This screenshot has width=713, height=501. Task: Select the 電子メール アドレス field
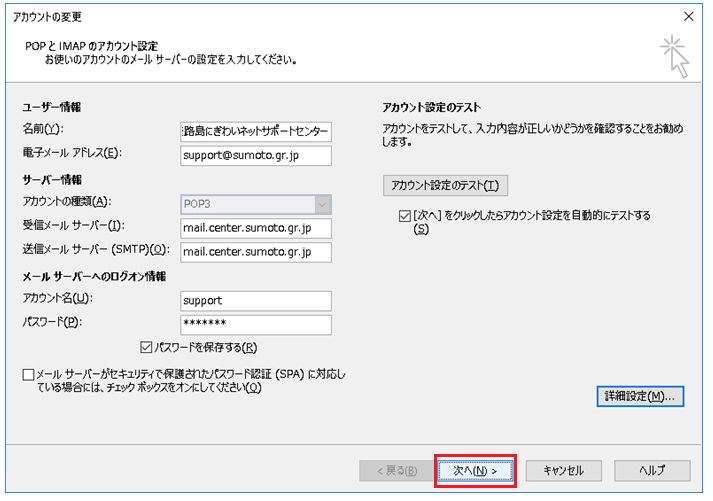pyautogui.click(x=256, y=155)
